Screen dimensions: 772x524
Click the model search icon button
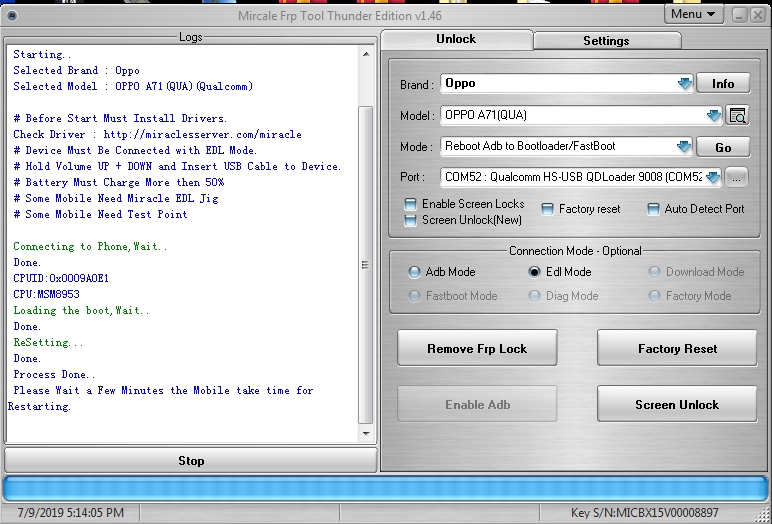737,116
